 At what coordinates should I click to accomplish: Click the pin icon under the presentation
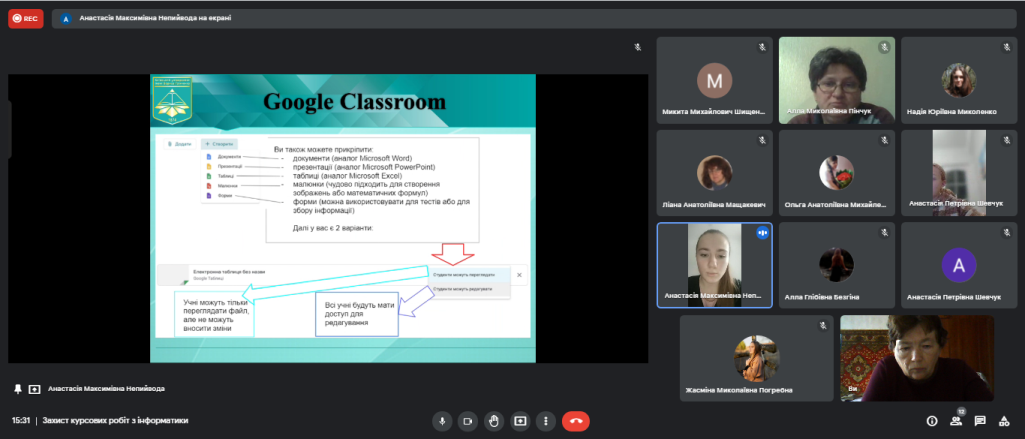(18, 389)
